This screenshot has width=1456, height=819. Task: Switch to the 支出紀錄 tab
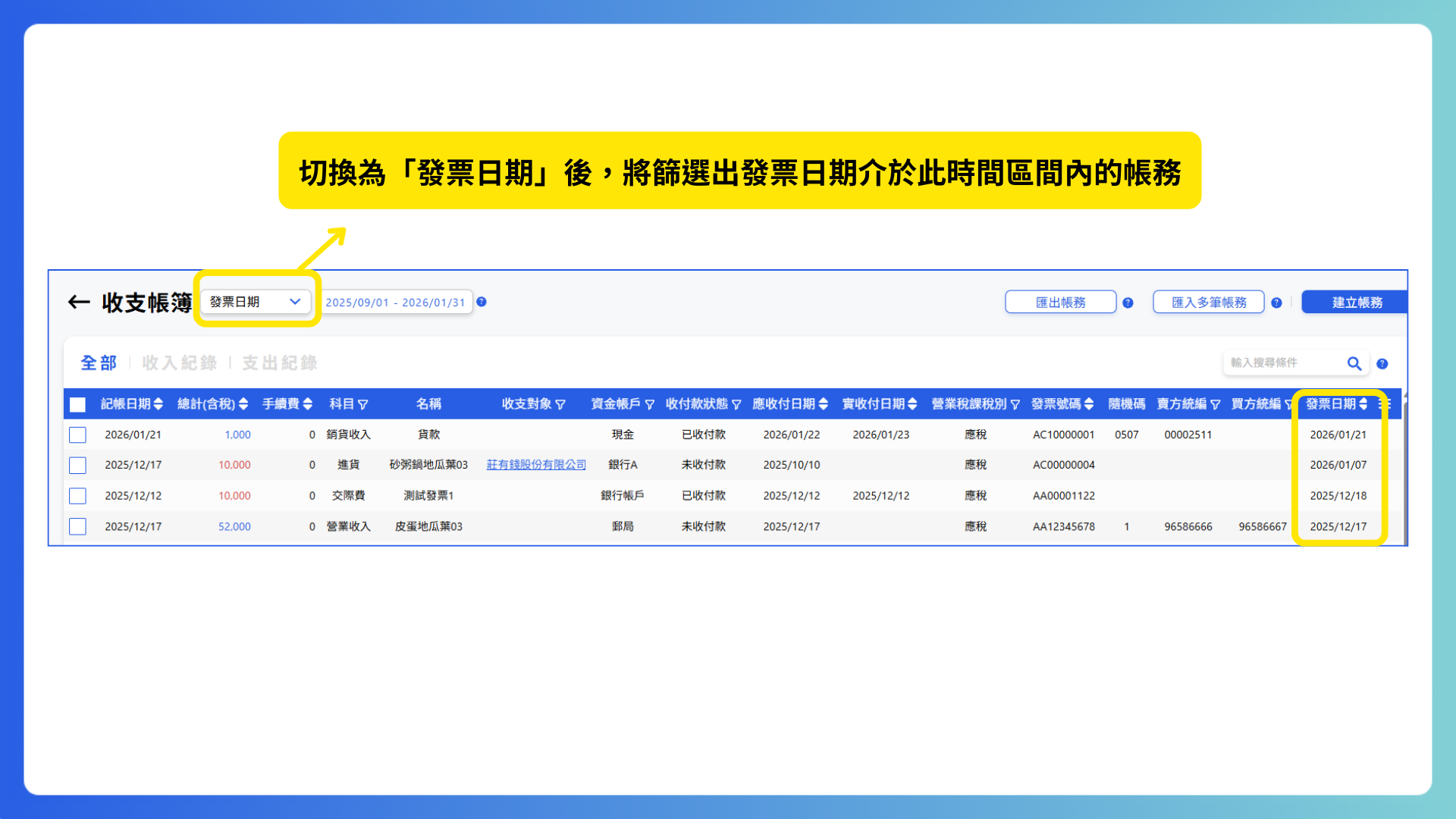pyautogui.click(x=279, y=363)
